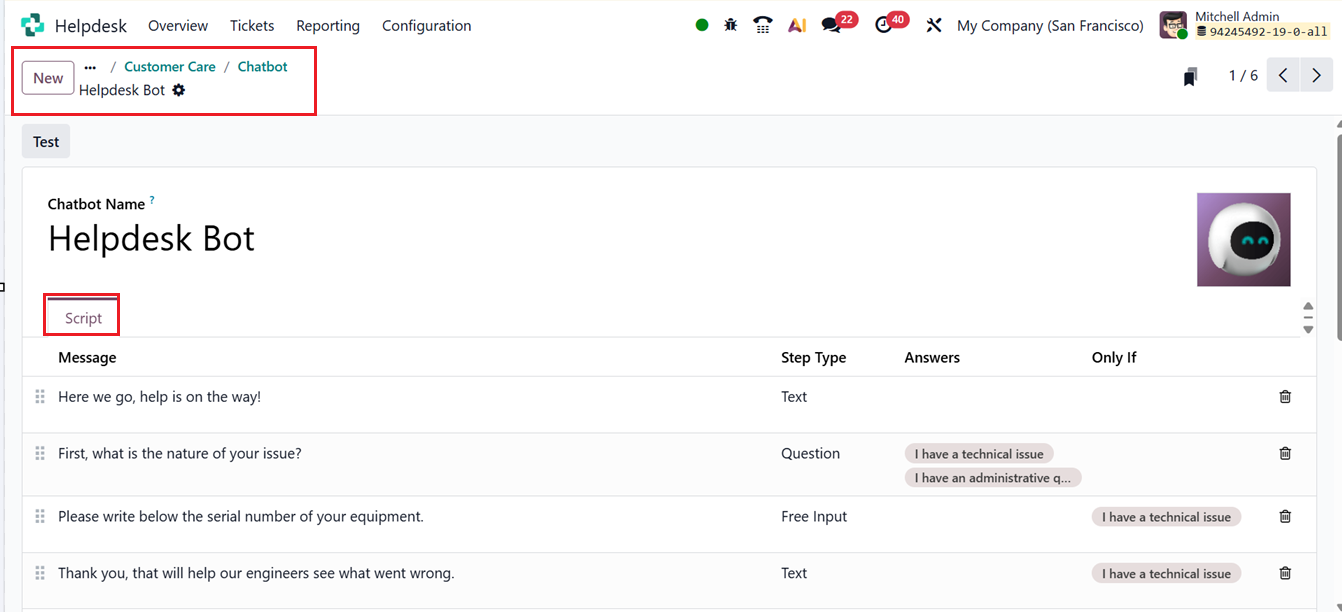The height and width of the screenshot is (612, 1342).
Task: Open the activities clock with 40 pending
Action: (884, 25)
